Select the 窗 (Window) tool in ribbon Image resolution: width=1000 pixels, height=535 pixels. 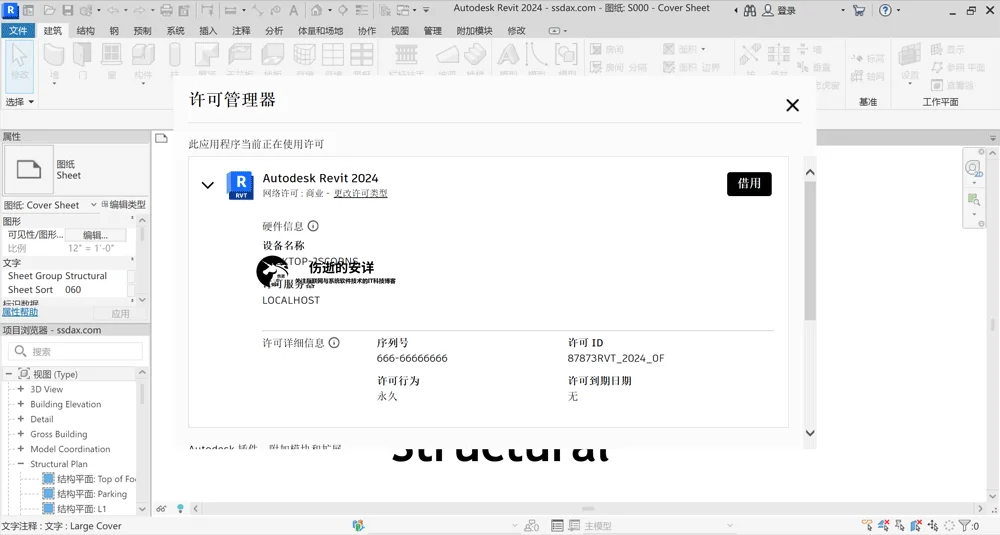tap(112, 61)
